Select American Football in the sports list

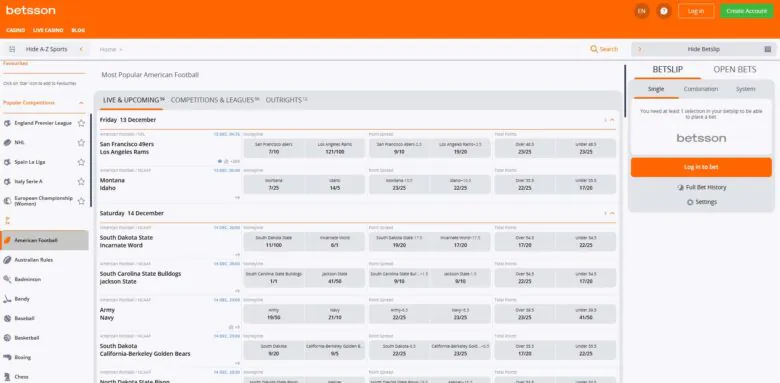[45, 240]
